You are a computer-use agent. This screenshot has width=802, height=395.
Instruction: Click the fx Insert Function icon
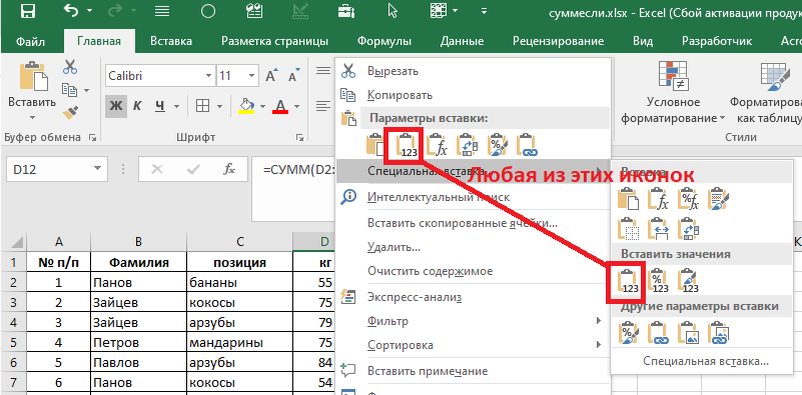[229, 170]
